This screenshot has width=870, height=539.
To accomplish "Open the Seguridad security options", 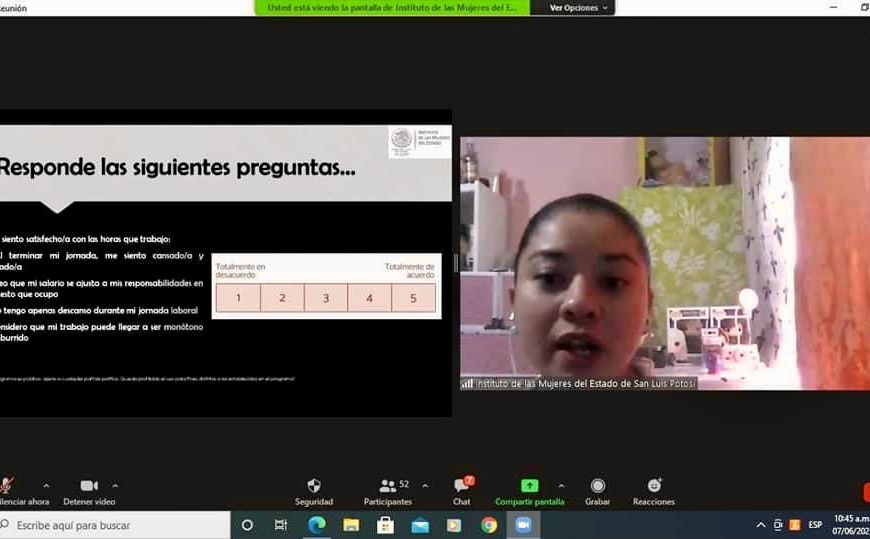I will pyautogui.click(x=313, y=490).
